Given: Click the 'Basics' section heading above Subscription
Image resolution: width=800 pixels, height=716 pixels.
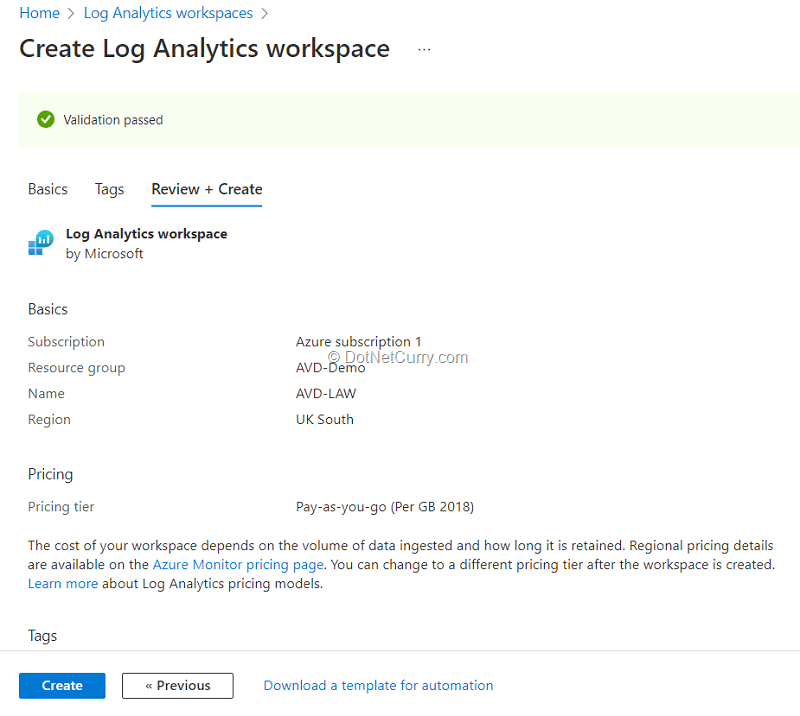Looking at the screenshot, I should [47, 309].
